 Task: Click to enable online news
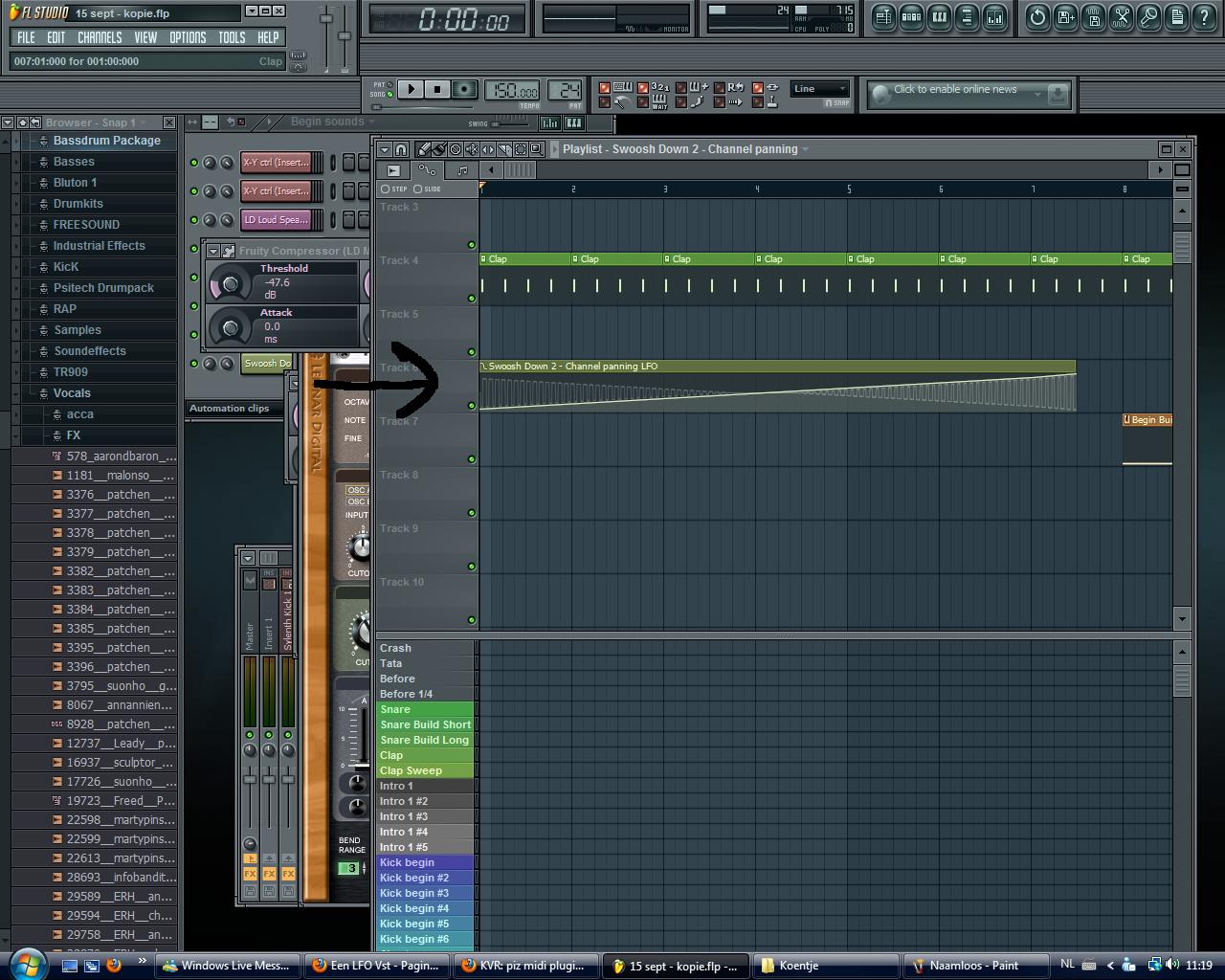point(955,90)
